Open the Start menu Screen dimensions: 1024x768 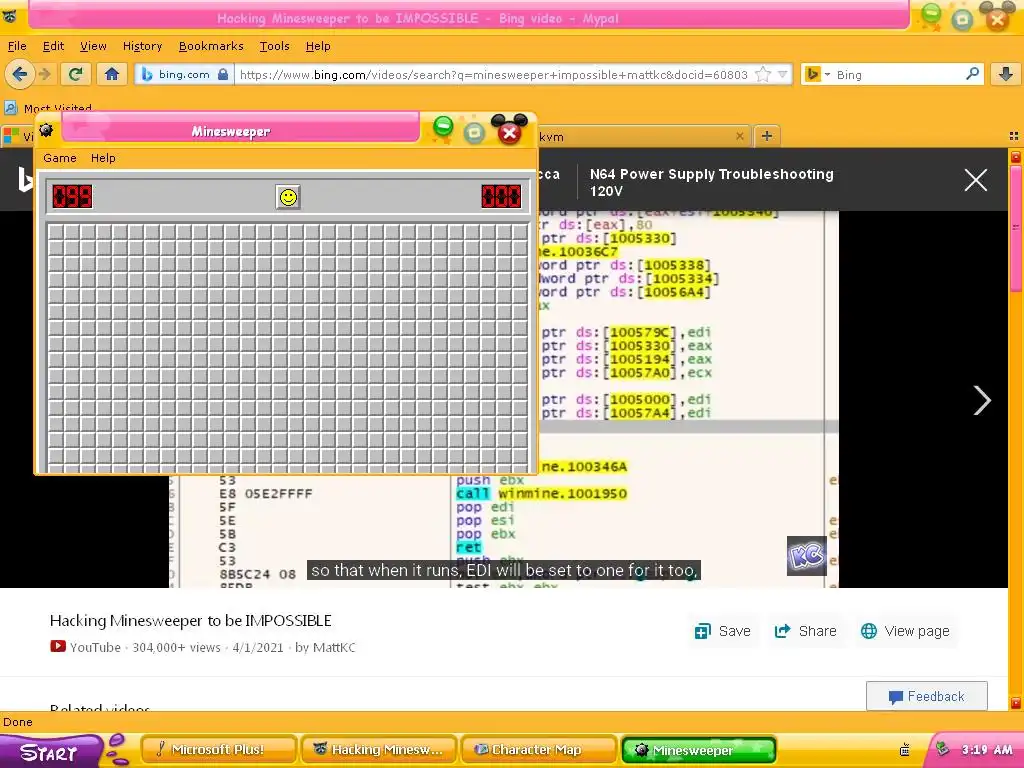click(x=50, y=752)
